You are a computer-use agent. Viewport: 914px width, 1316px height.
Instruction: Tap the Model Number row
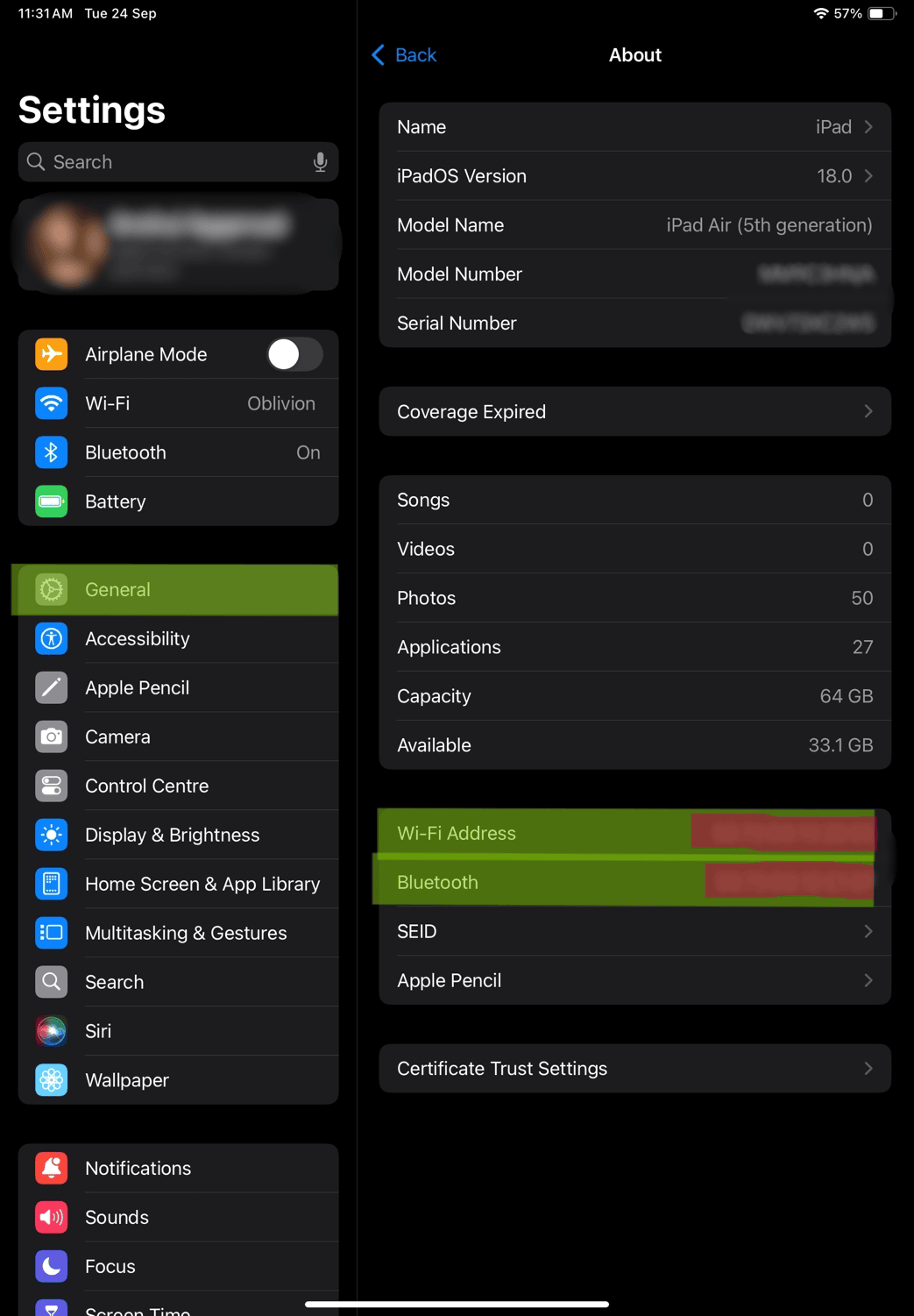pos(634,274)
